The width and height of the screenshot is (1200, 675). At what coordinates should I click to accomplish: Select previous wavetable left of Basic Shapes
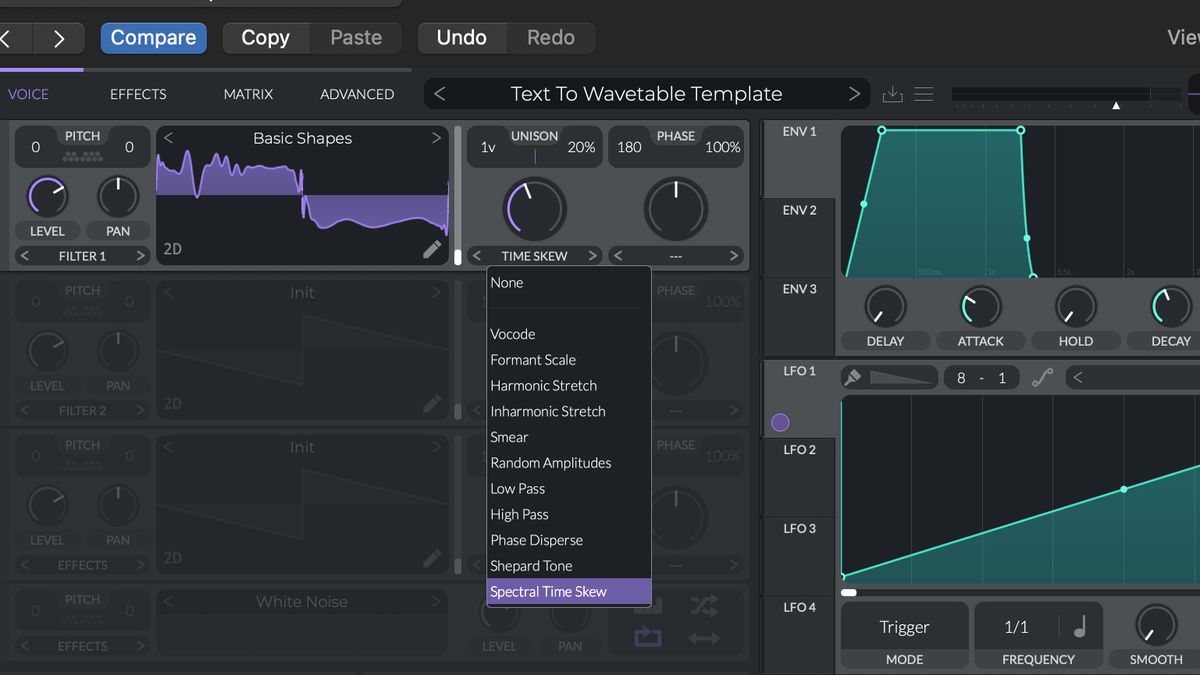[168, 138]
